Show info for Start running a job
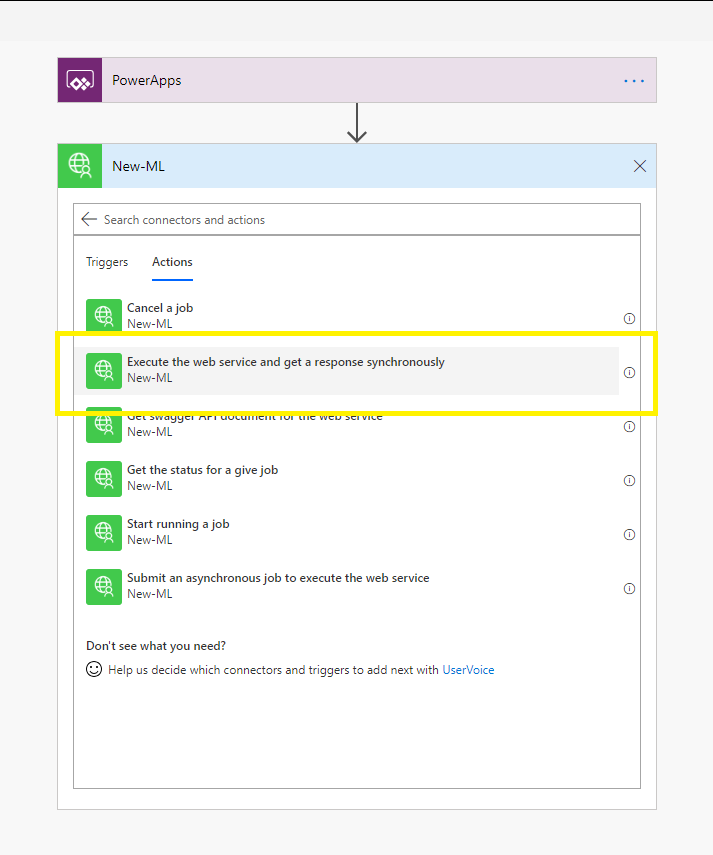Screen dimensions: 713x855 [629, 534]
